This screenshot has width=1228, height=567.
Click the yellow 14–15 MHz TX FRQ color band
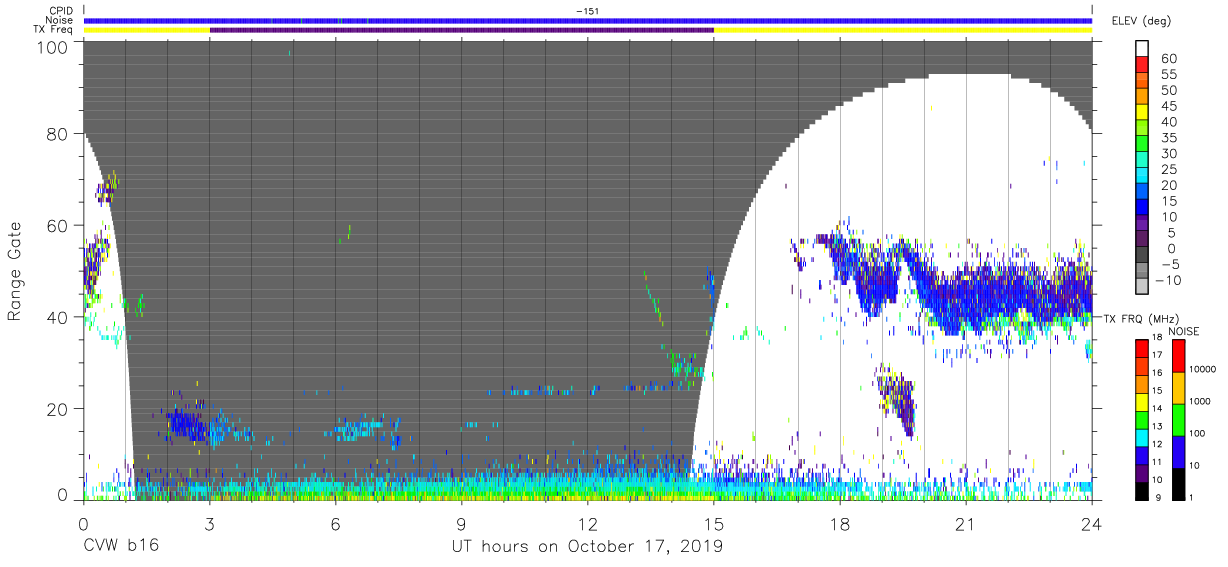pyautogui.click(x=1142, y=402)
